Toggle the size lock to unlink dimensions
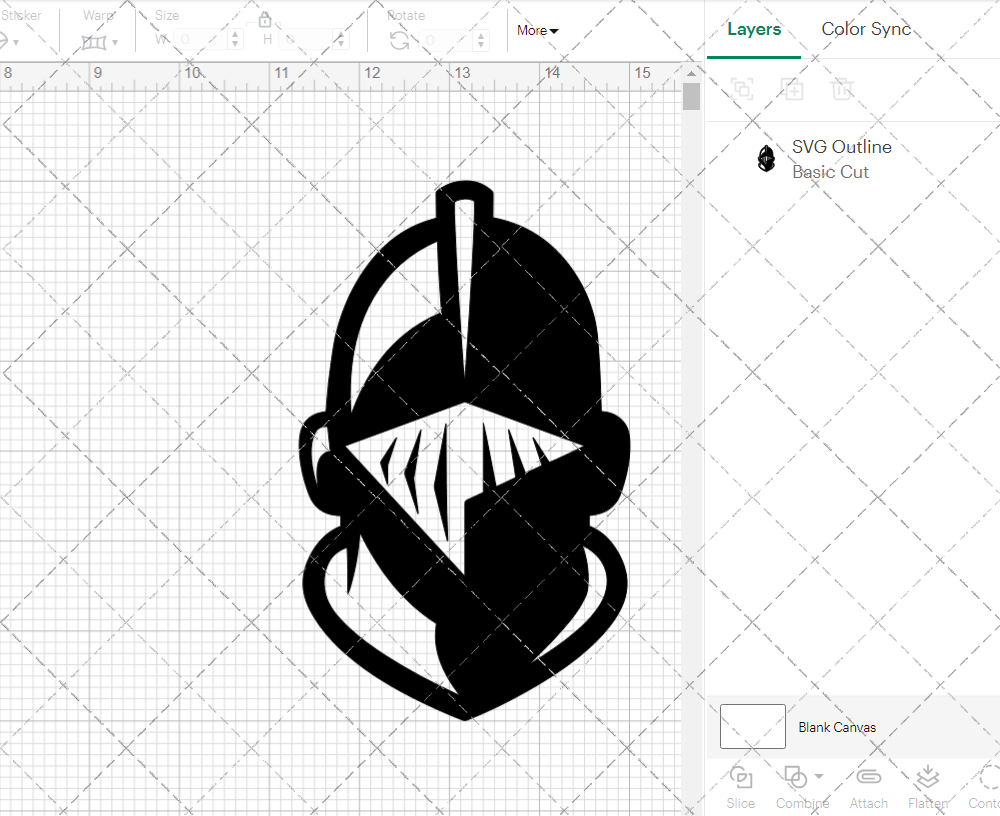Viewport: 1000px width, 816px height. (265, 19)
